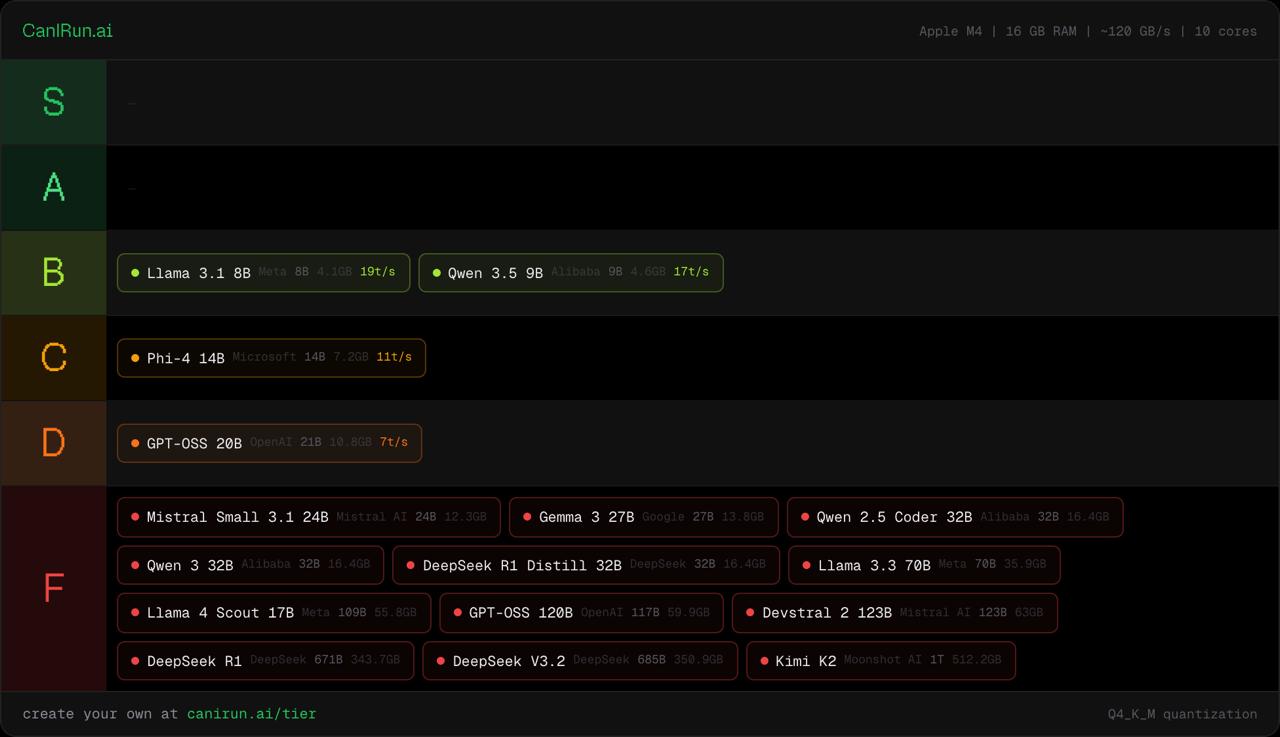Click the Kimi K2 model chip
Image resolution: width=1280 pixels, height=737 pixels.
point(880,661)
